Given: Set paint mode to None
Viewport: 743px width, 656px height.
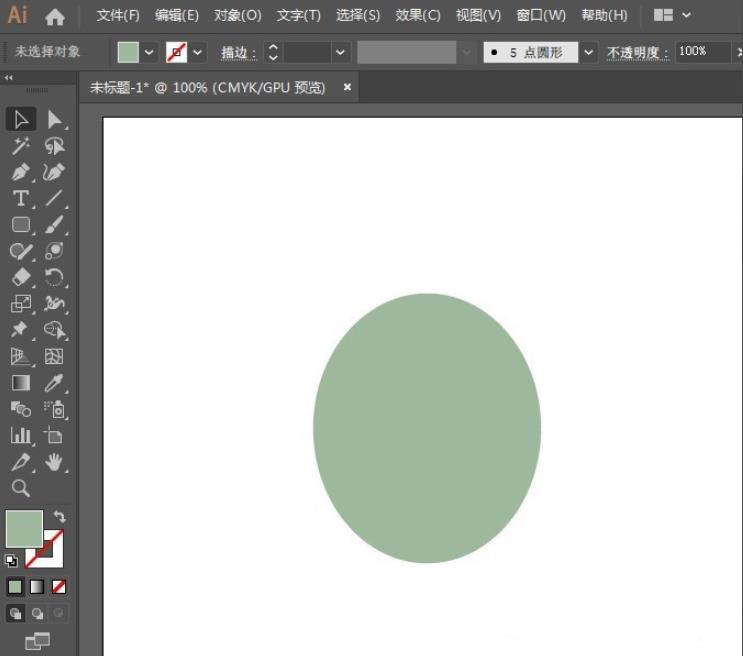Looking at the screenshot, I should pyautogui.click(x=59, y=587).
